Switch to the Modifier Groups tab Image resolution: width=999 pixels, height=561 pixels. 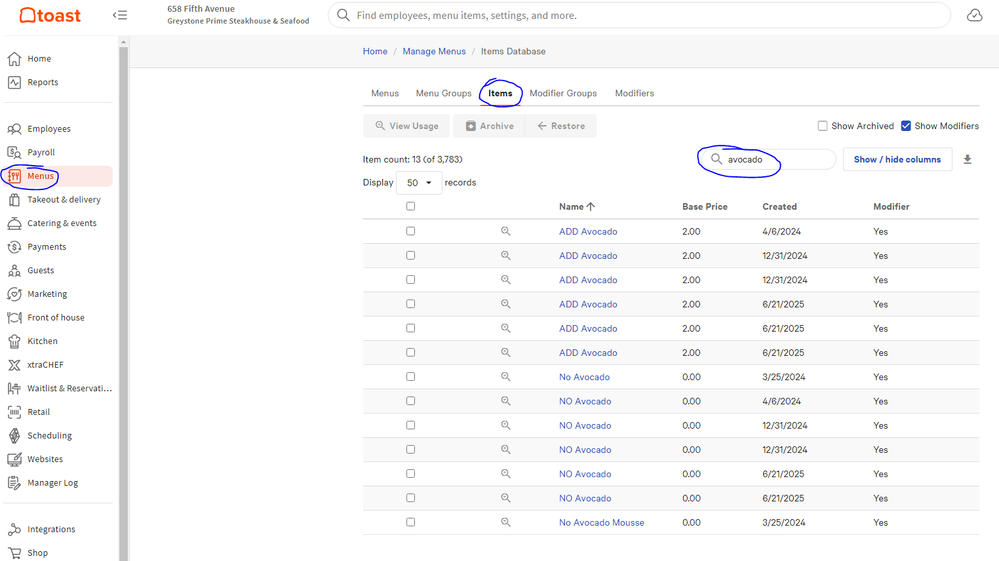(x=563, y=93)
